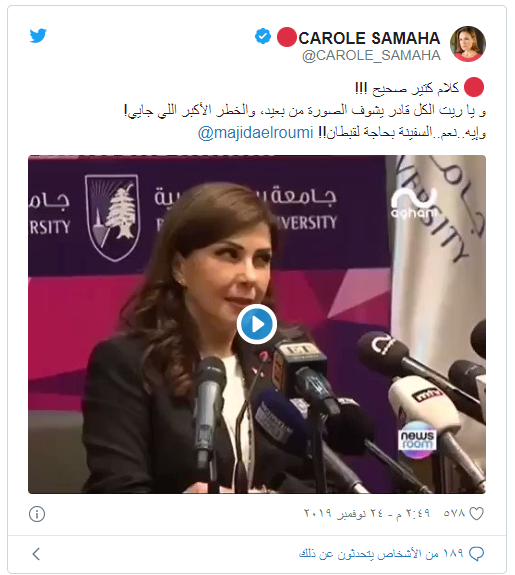The image size is (515, 575).
Task: Click the like count number
Action: point(454,513)
